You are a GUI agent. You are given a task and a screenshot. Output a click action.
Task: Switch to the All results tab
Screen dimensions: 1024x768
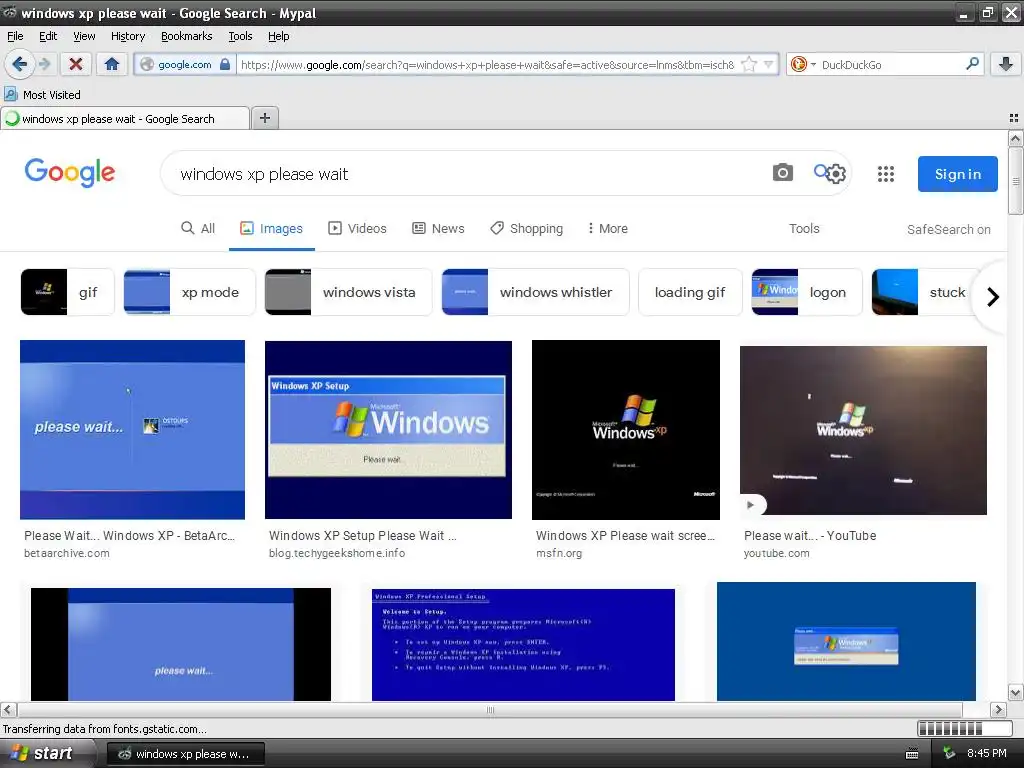click(198, 229)
